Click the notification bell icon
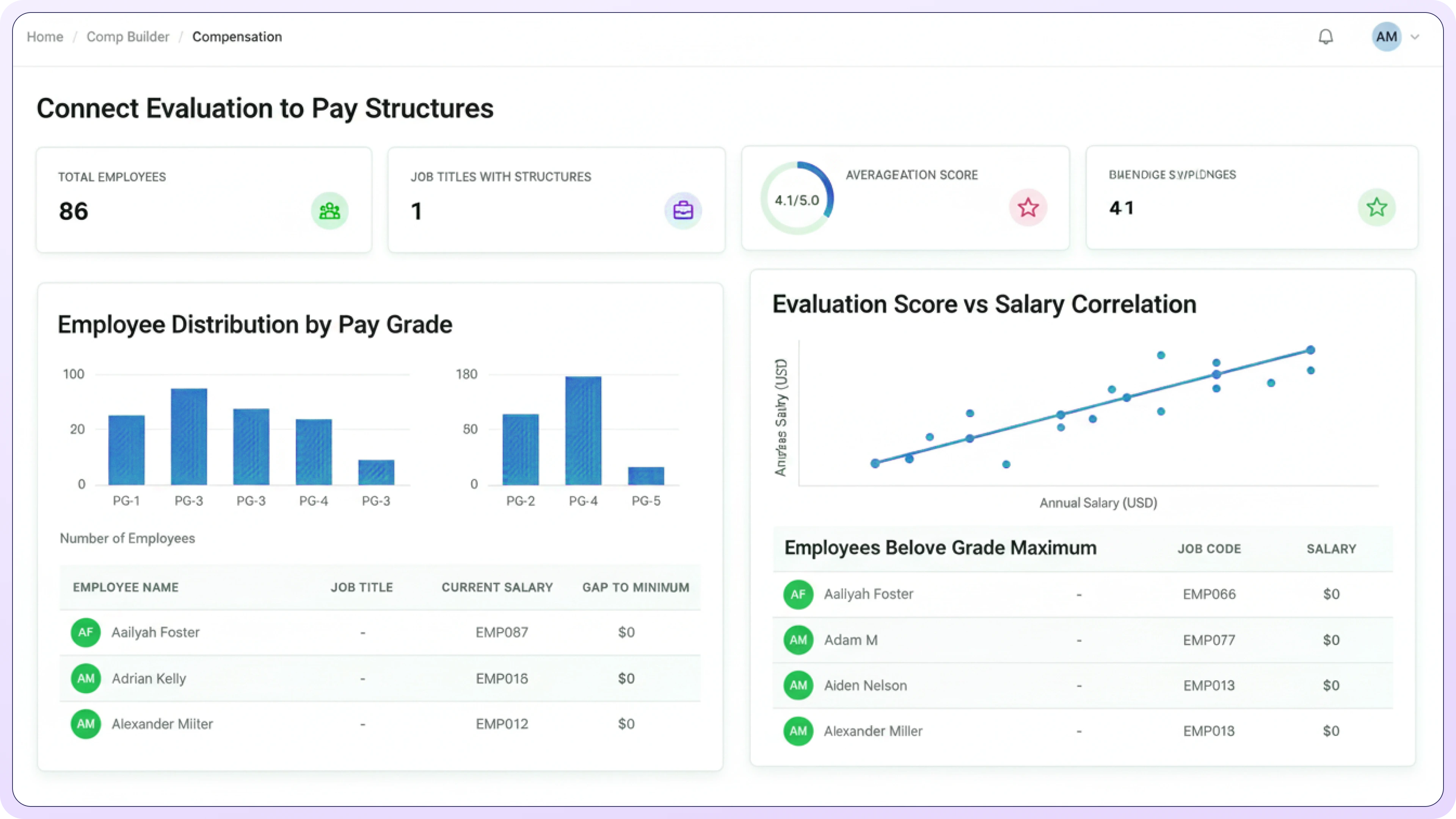This screenshot has width=1456, height=819. (1326, 37)
